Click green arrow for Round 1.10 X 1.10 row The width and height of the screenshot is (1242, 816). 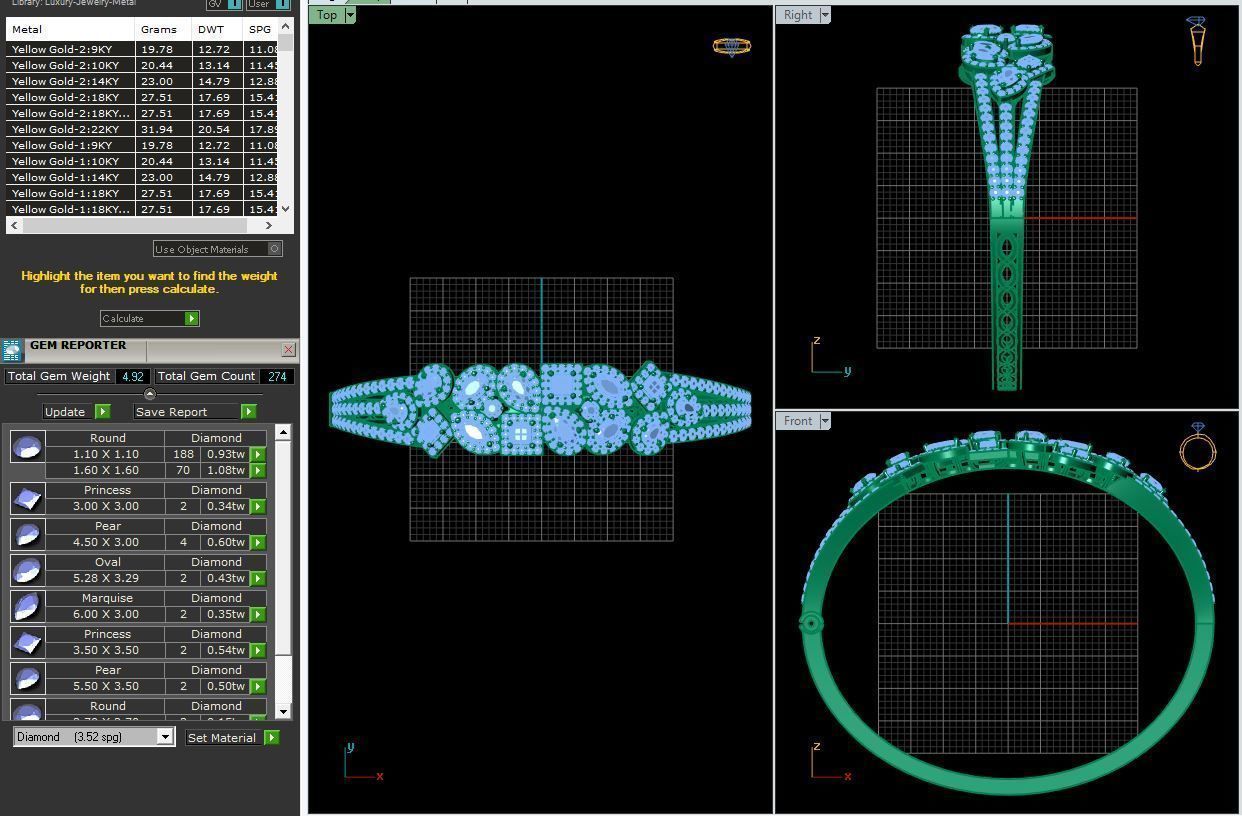(x=258, y=454)
